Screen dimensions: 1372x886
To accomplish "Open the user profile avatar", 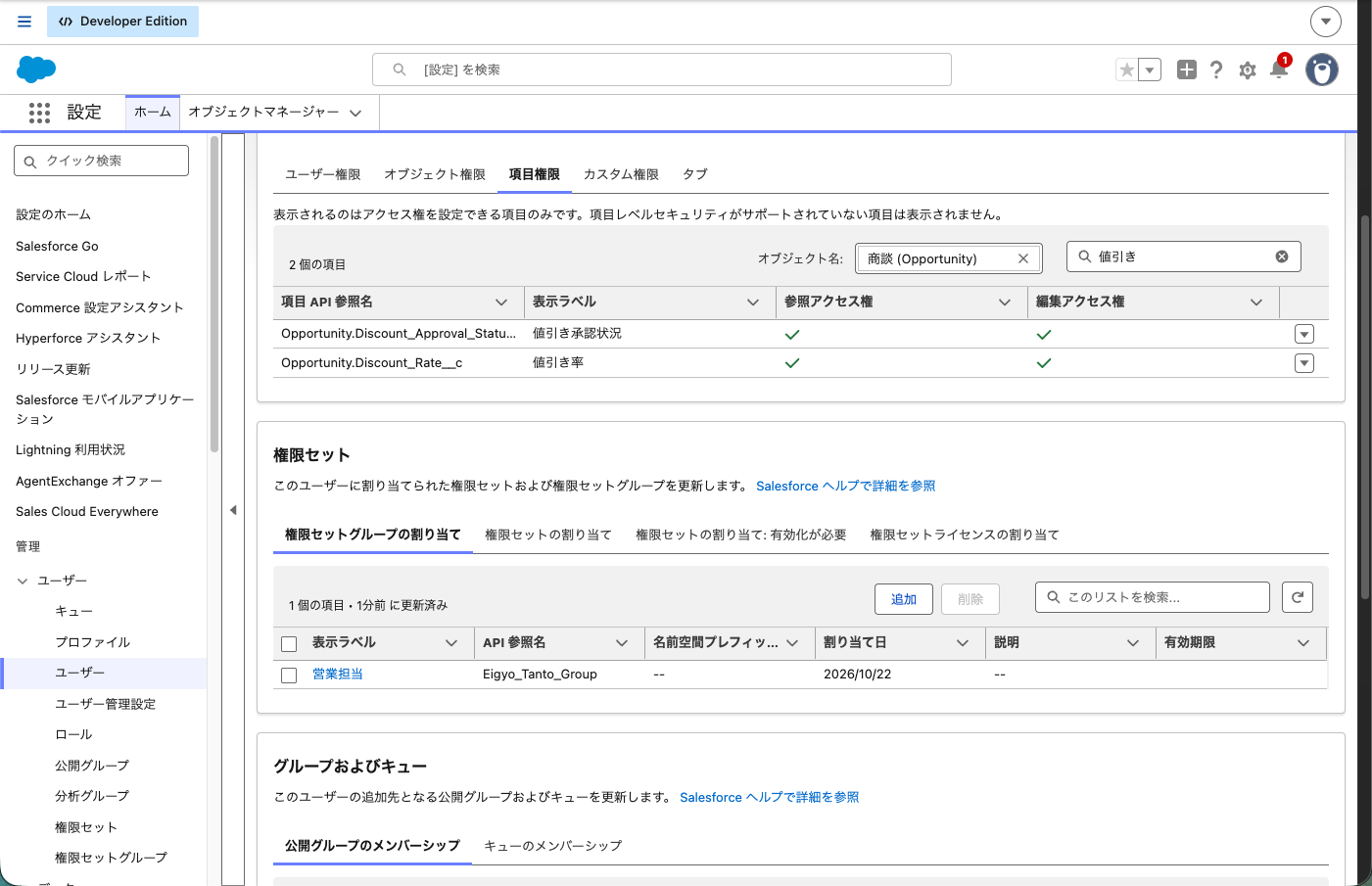I will pyautogui.click(x=1322, y=70).
